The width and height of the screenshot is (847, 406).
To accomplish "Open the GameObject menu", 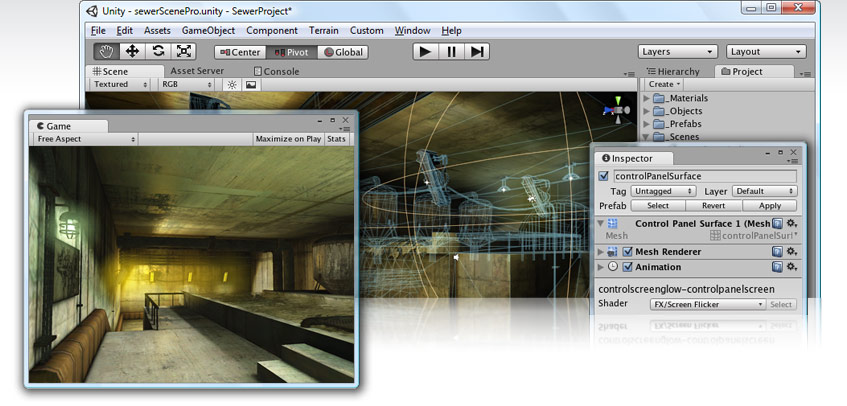I will pyautogui.click(x=208, y=31).
